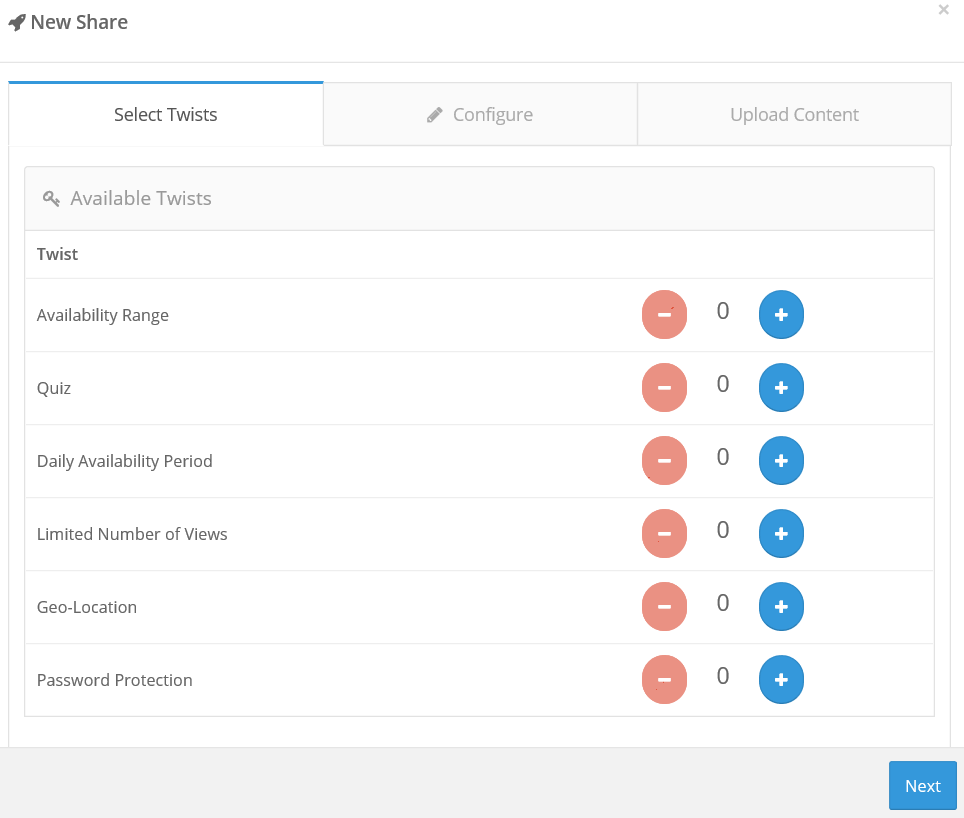Click the Limited Number of Views count value
Viewport: 964px width, 818px height.
click(723, 530)
